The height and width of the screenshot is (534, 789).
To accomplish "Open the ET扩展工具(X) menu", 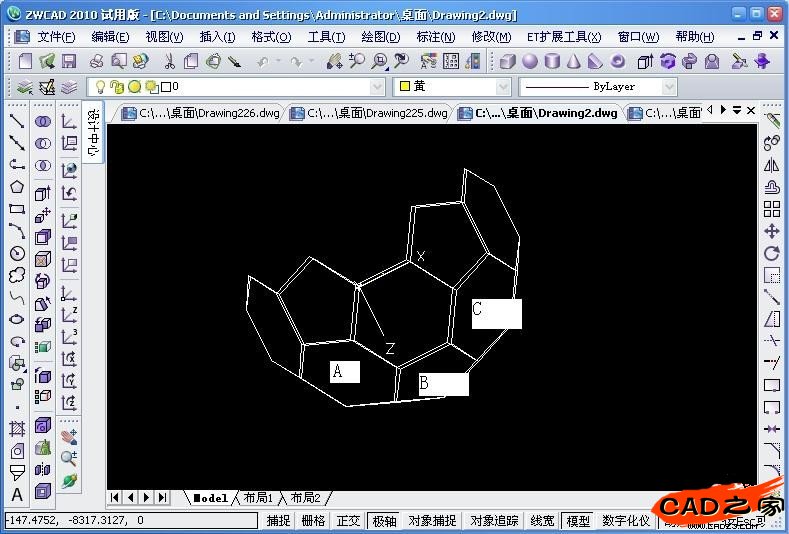I will (564, 37).
